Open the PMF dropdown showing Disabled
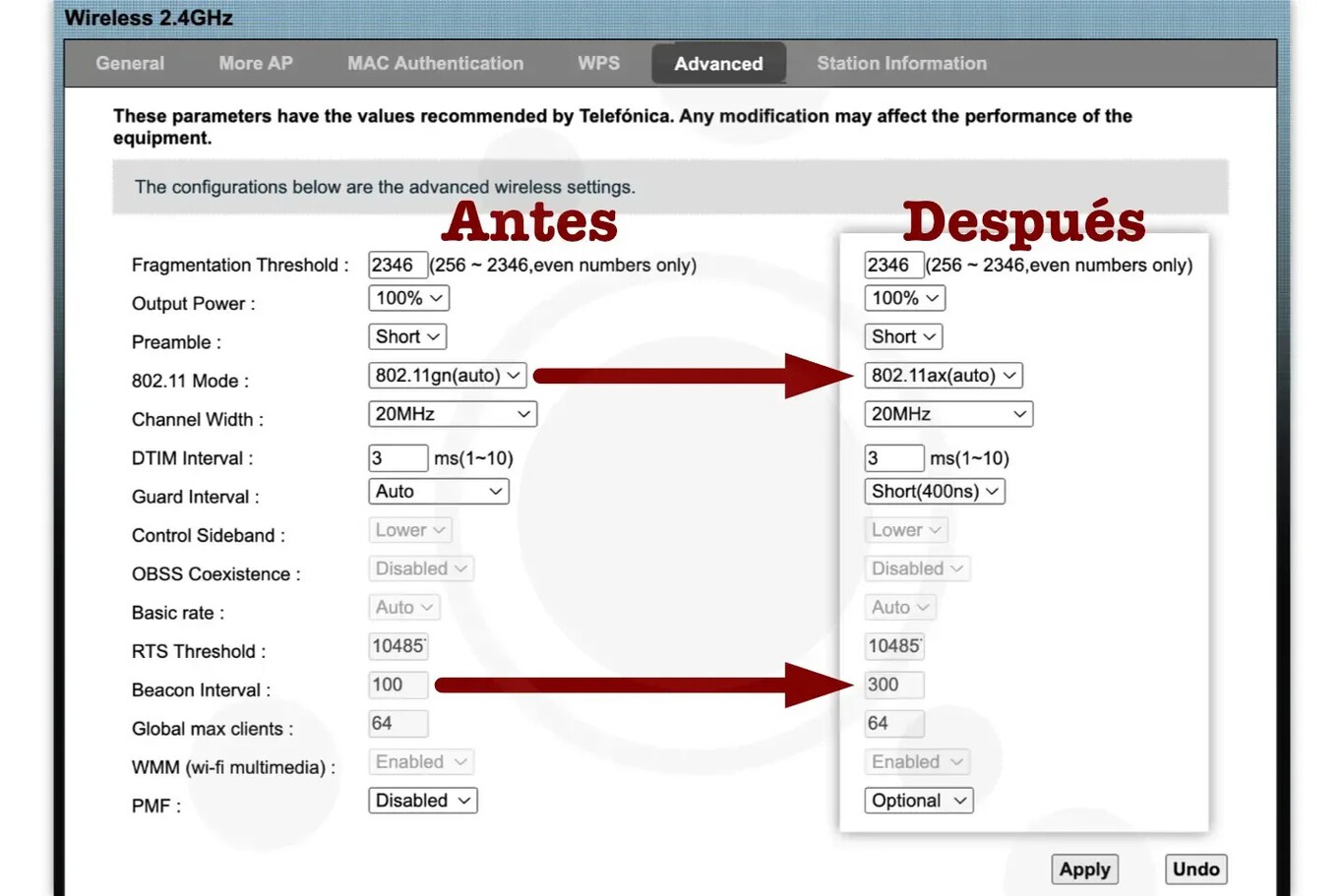 (423, 801)
